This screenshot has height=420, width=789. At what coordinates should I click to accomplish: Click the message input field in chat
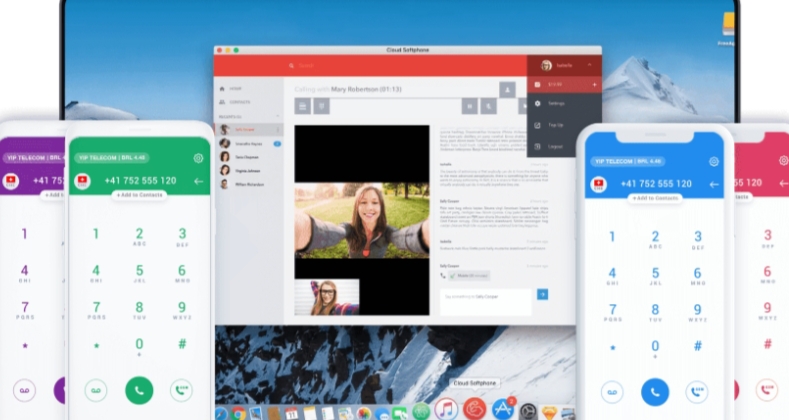[x=486, y=300]
